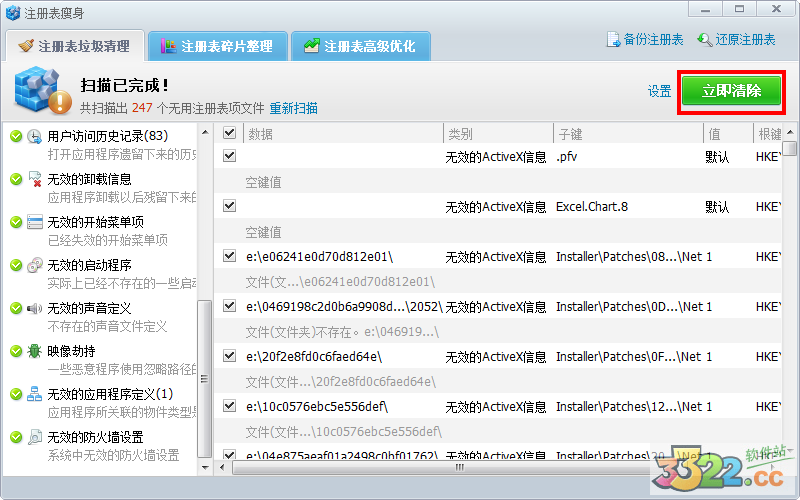Image resolution: width=800 pixels, height=500 pixels.
Task: Sort by the 子键 column header
Action: (629, 134)
